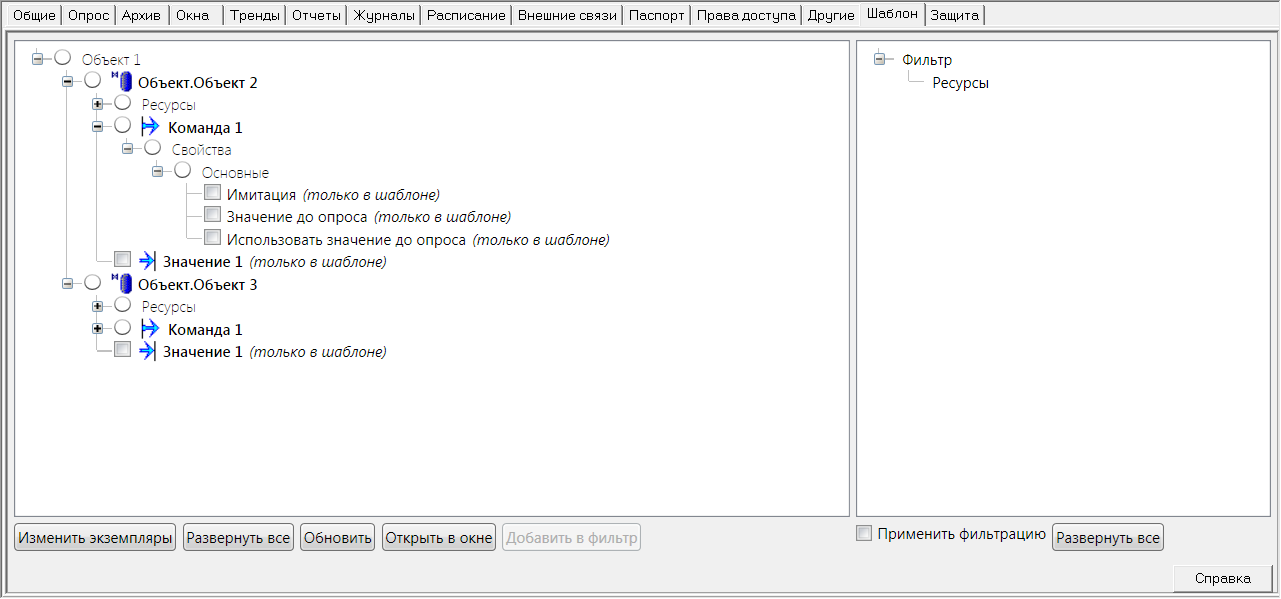Click the Объект.Объект 2 label
Image resolution: width=1281 pixels, height=599 pixels.
198,83
